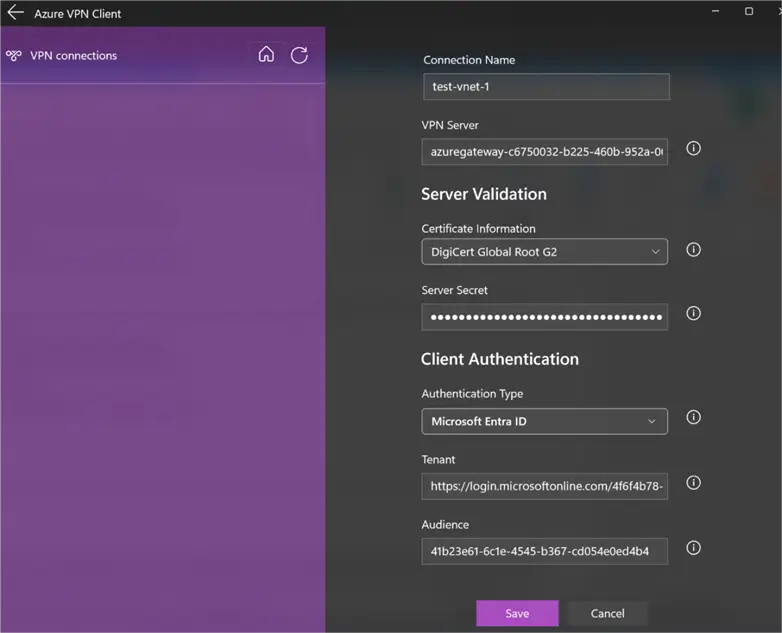Show info for the Tenant field
The height and width of the screenshot is (633, 782).
click(693, 482)
